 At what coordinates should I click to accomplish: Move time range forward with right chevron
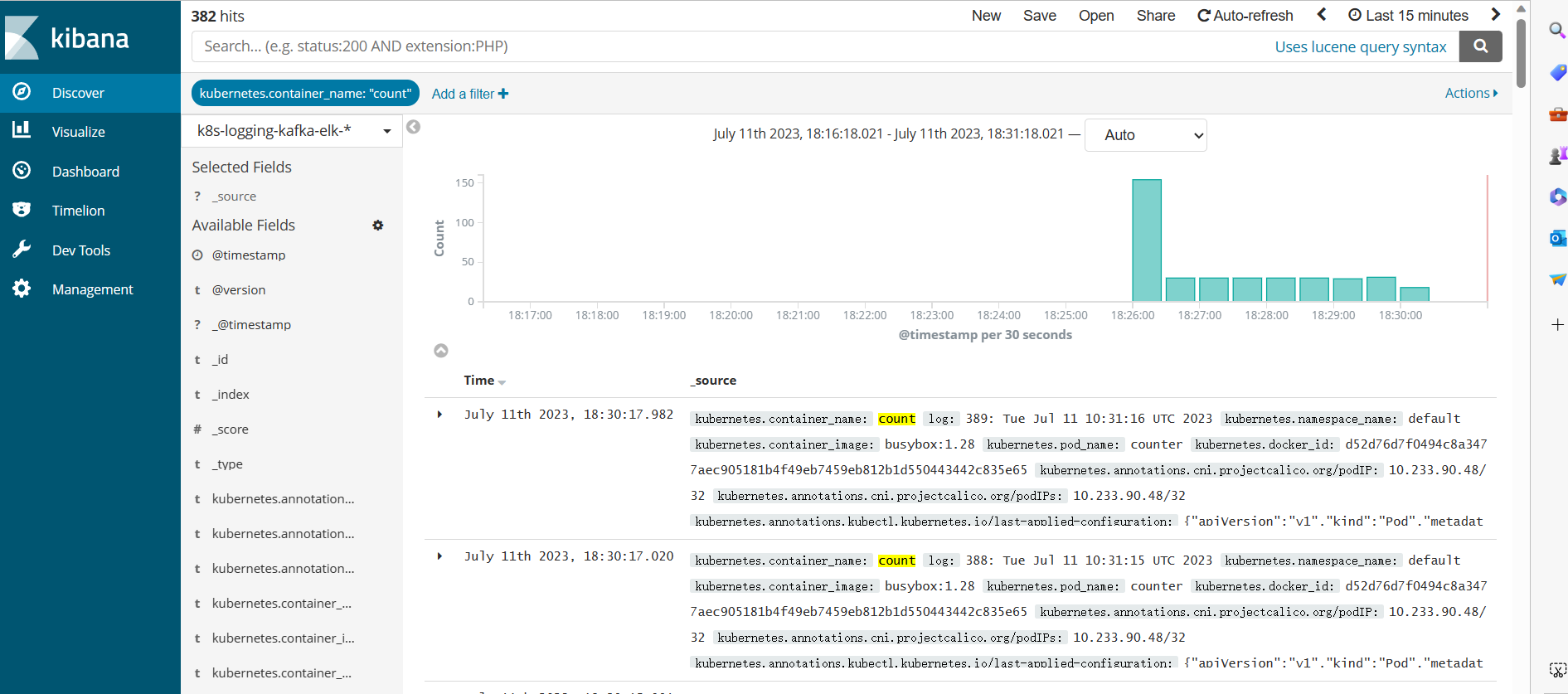click(x=1495, y=14)
